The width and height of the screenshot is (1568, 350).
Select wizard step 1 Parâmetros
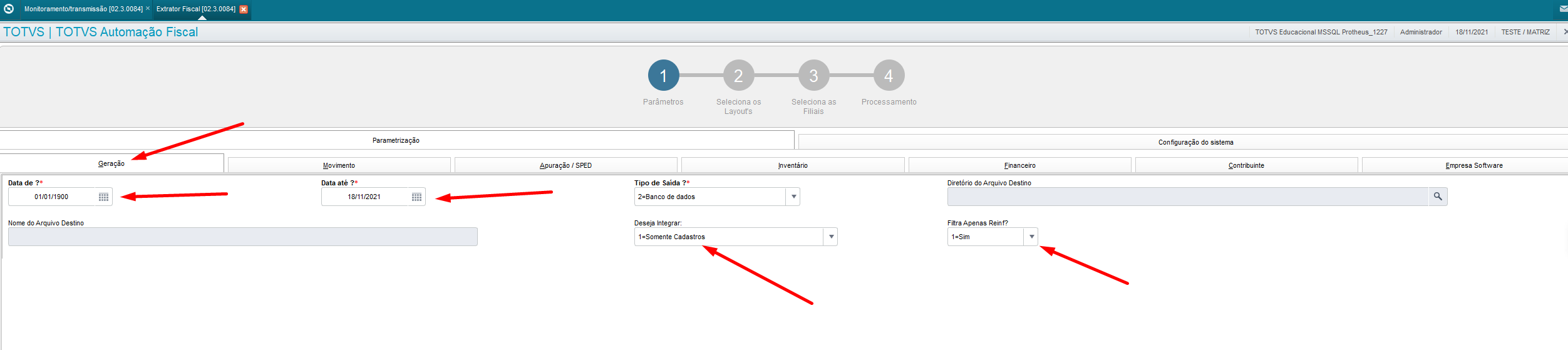click(x=663, y=75)
